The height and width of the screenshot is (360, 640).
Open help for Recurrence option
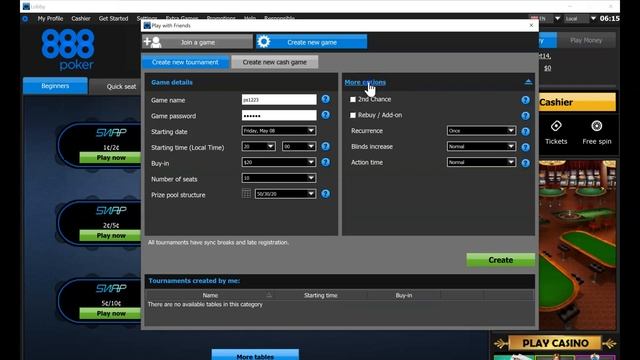(525, 131)
